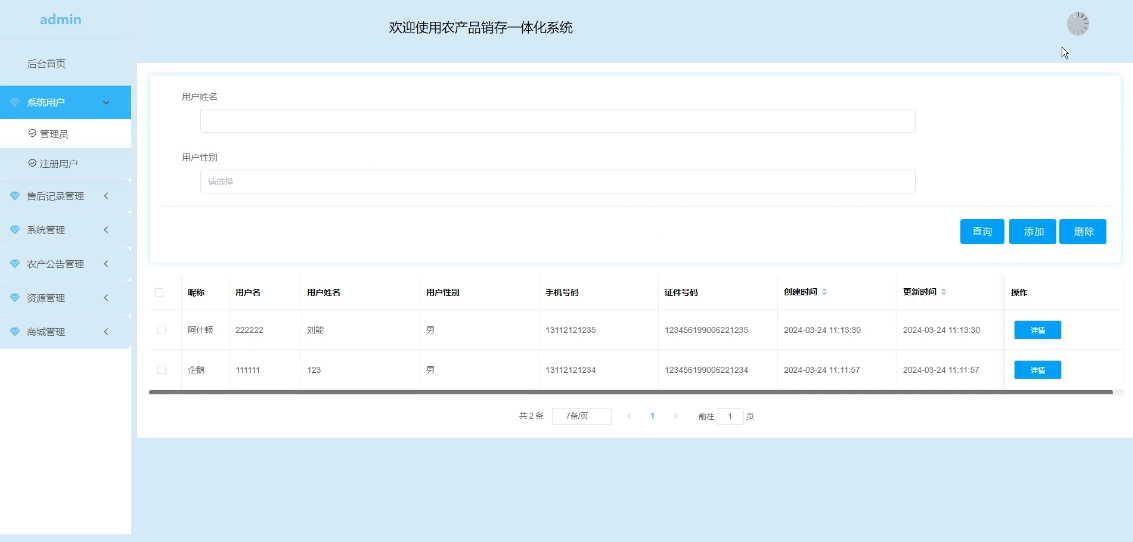Click the 系统用户 menu label
The width and height of the screenshot is (1133, 542).
click(46, 103)
